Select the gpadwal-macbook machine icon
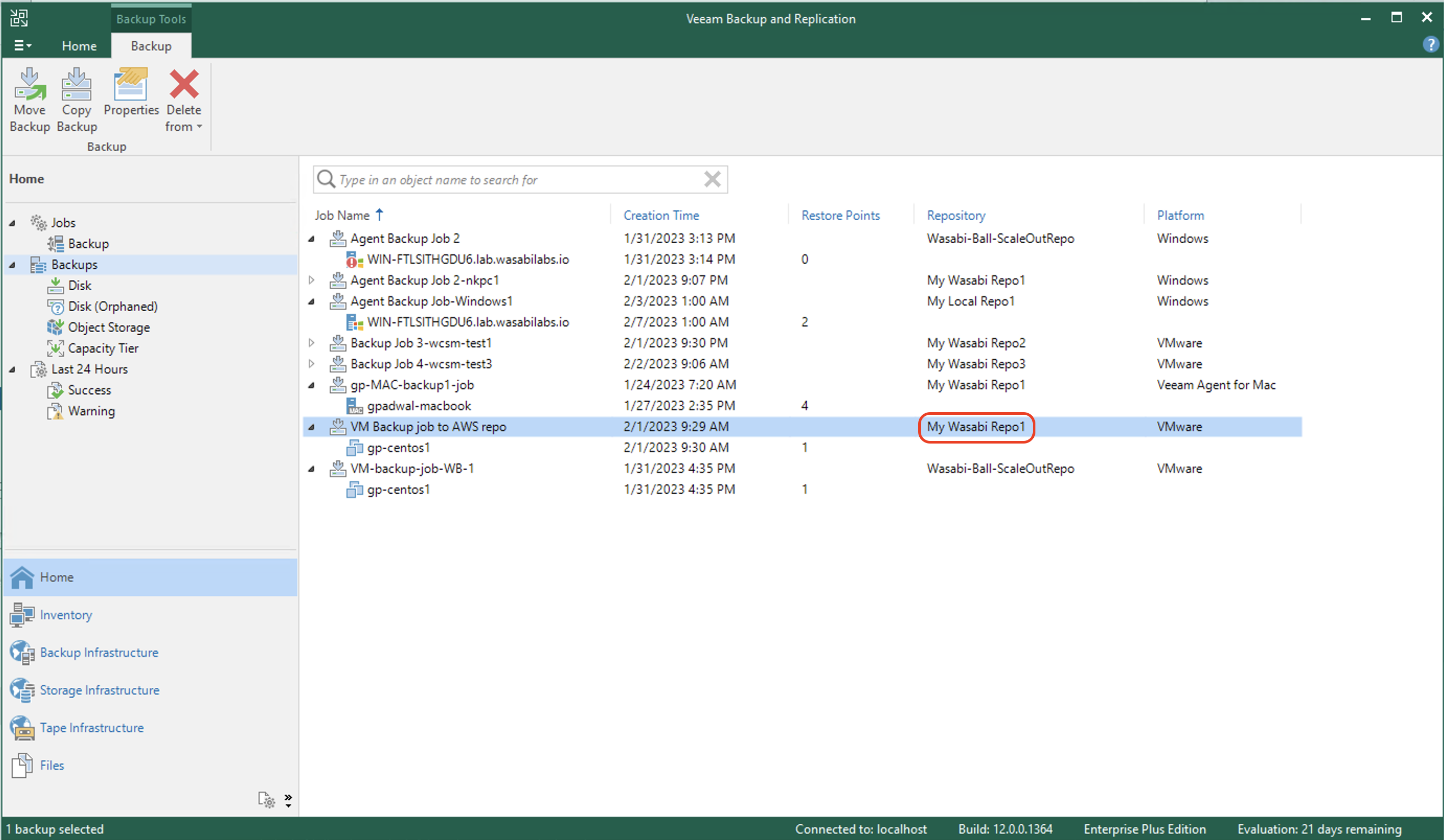Screen dimensions: 1444x840 [355, 406]
